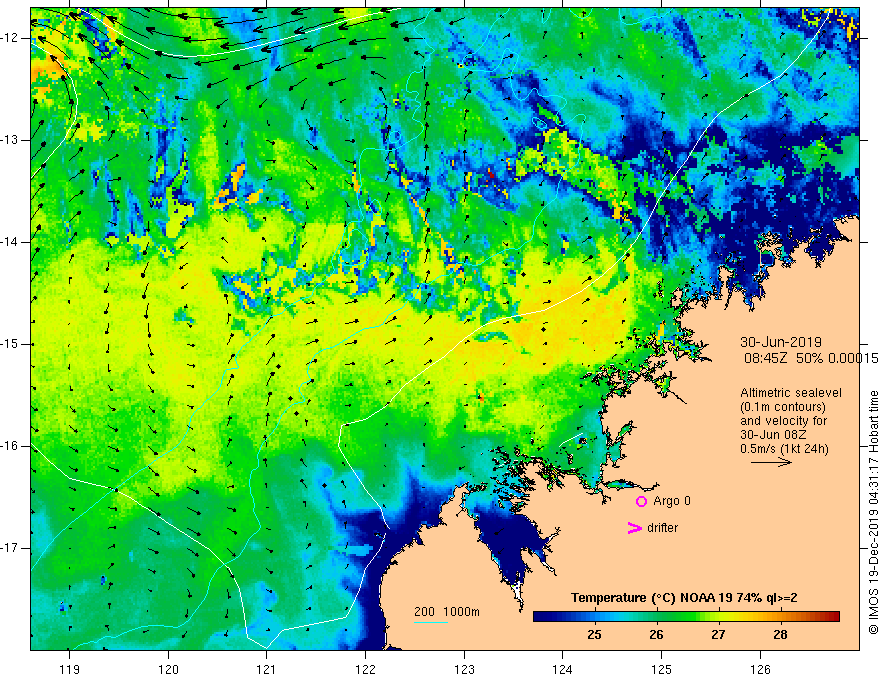Viewport: 880px width, 680px height.
Task: Click the 'Temperature (°C) NOAA 19 74% ql>=2' title
Action: pos(684,598)
